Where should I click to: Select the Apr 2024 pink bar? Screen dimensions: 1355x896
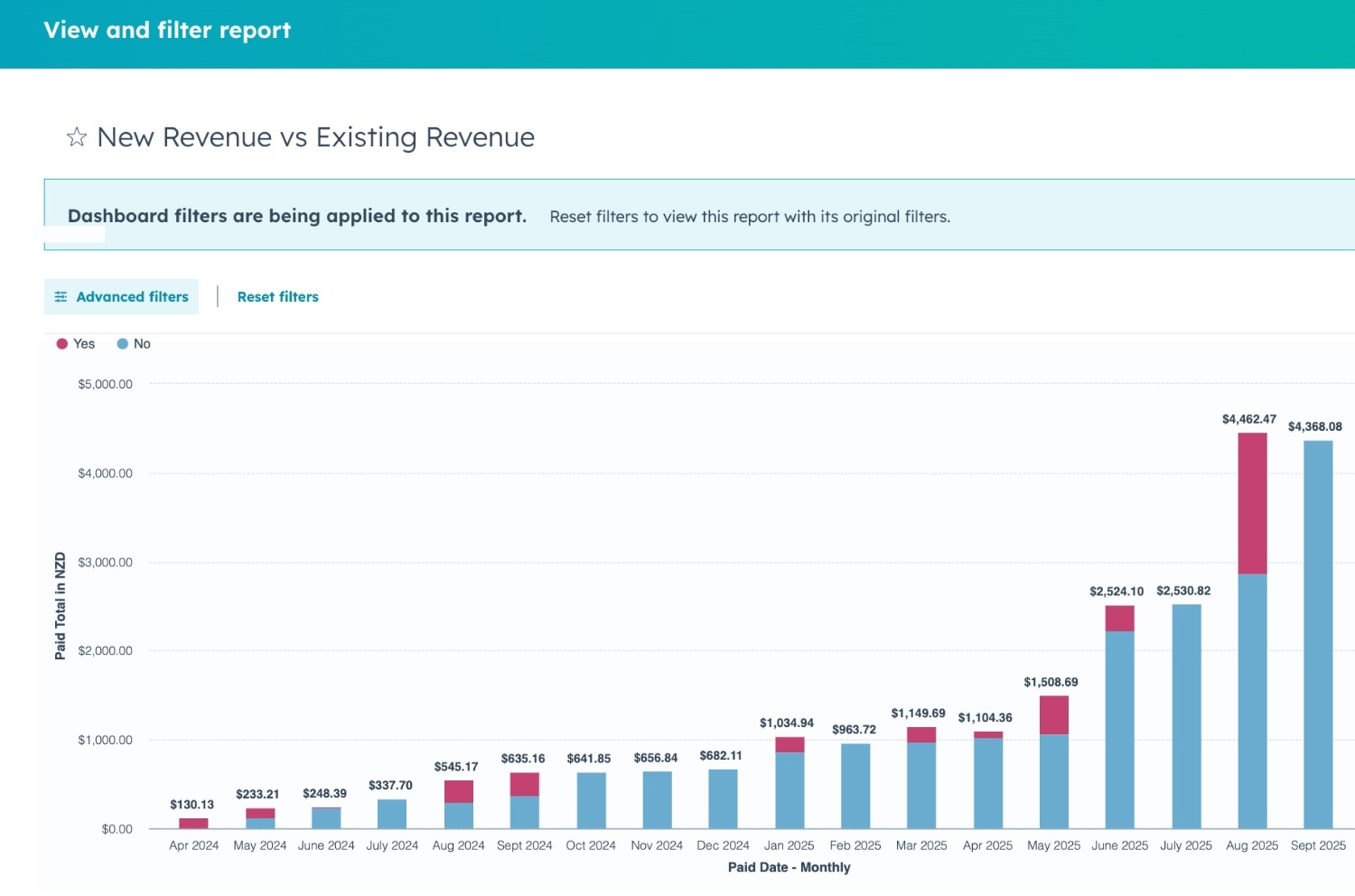coord(193,824)
